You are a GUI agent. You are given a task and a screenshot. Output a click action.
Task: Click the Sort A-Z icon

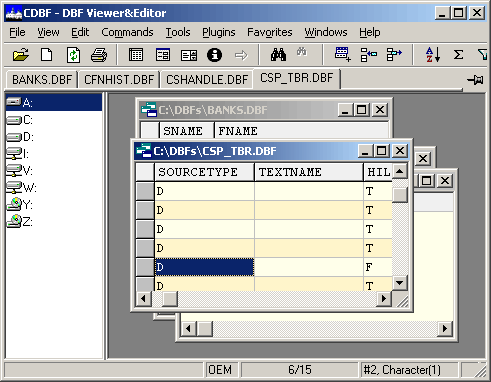(x=433, y=55)
